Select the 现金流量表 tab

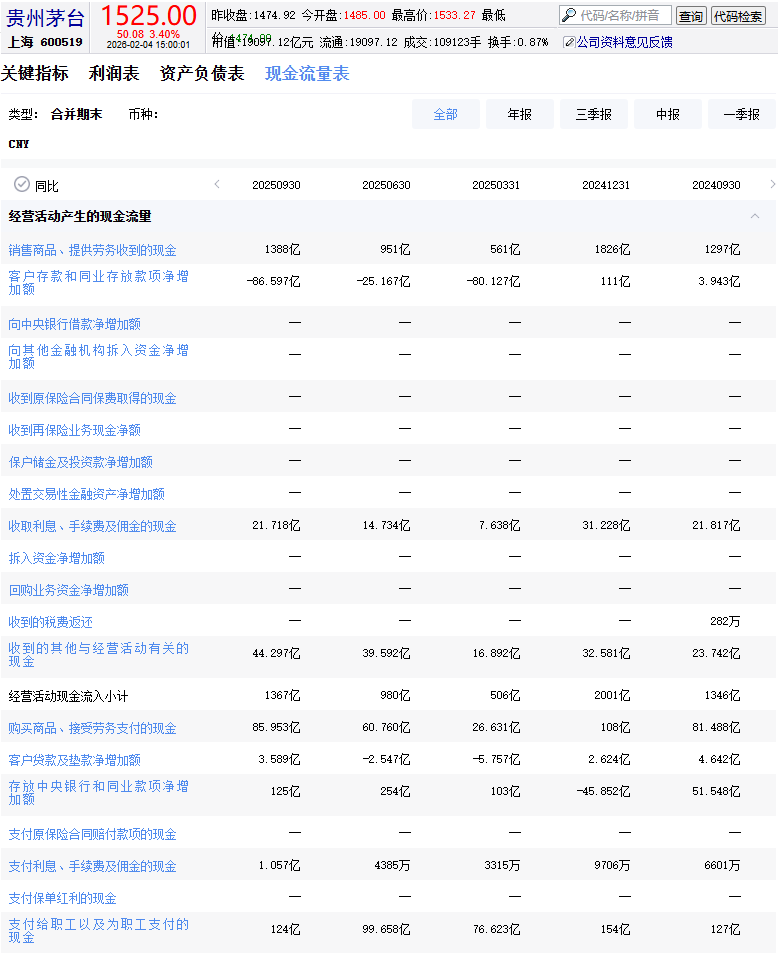click(307, 74)
